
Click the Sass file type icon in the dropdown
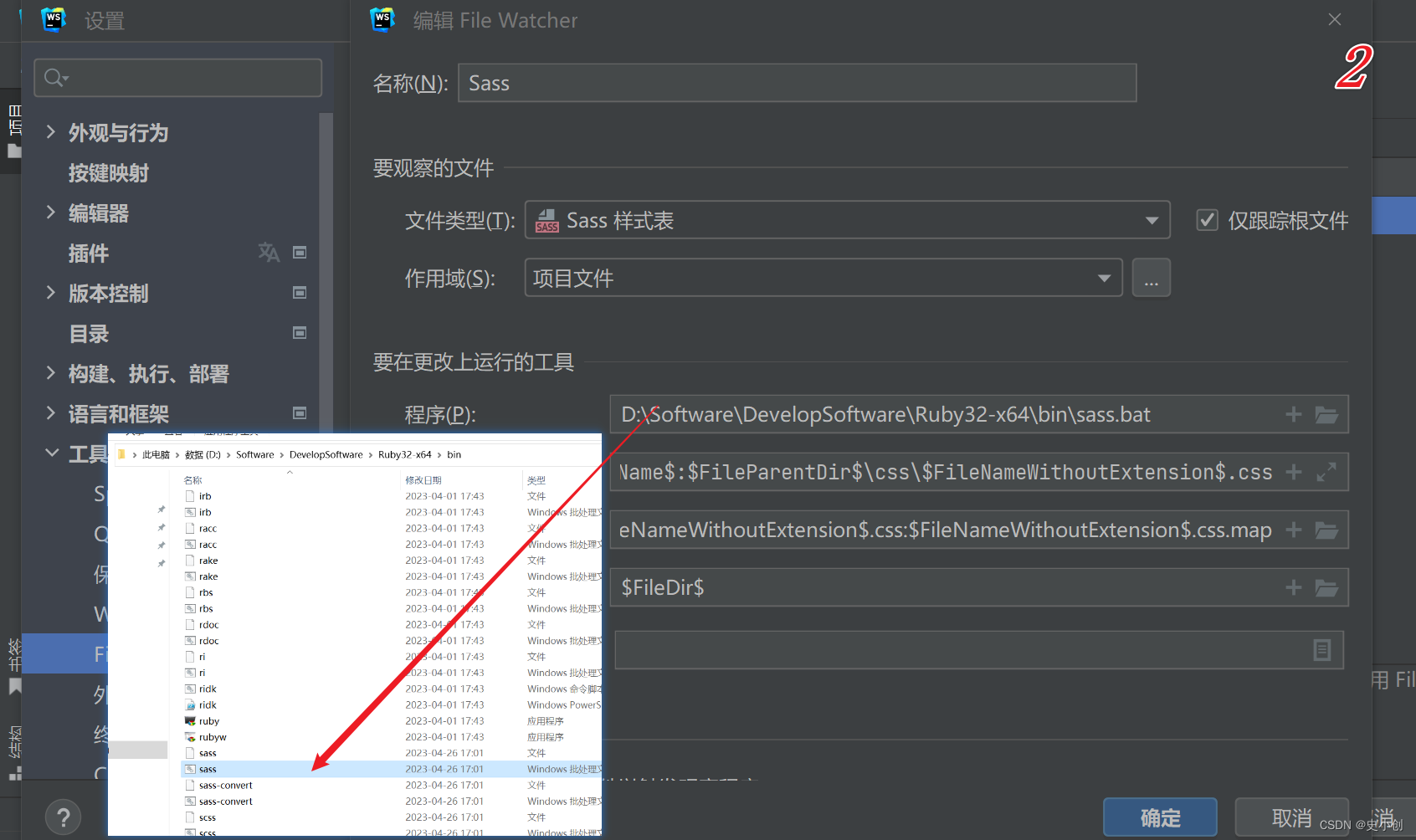[x=547, y=220]
